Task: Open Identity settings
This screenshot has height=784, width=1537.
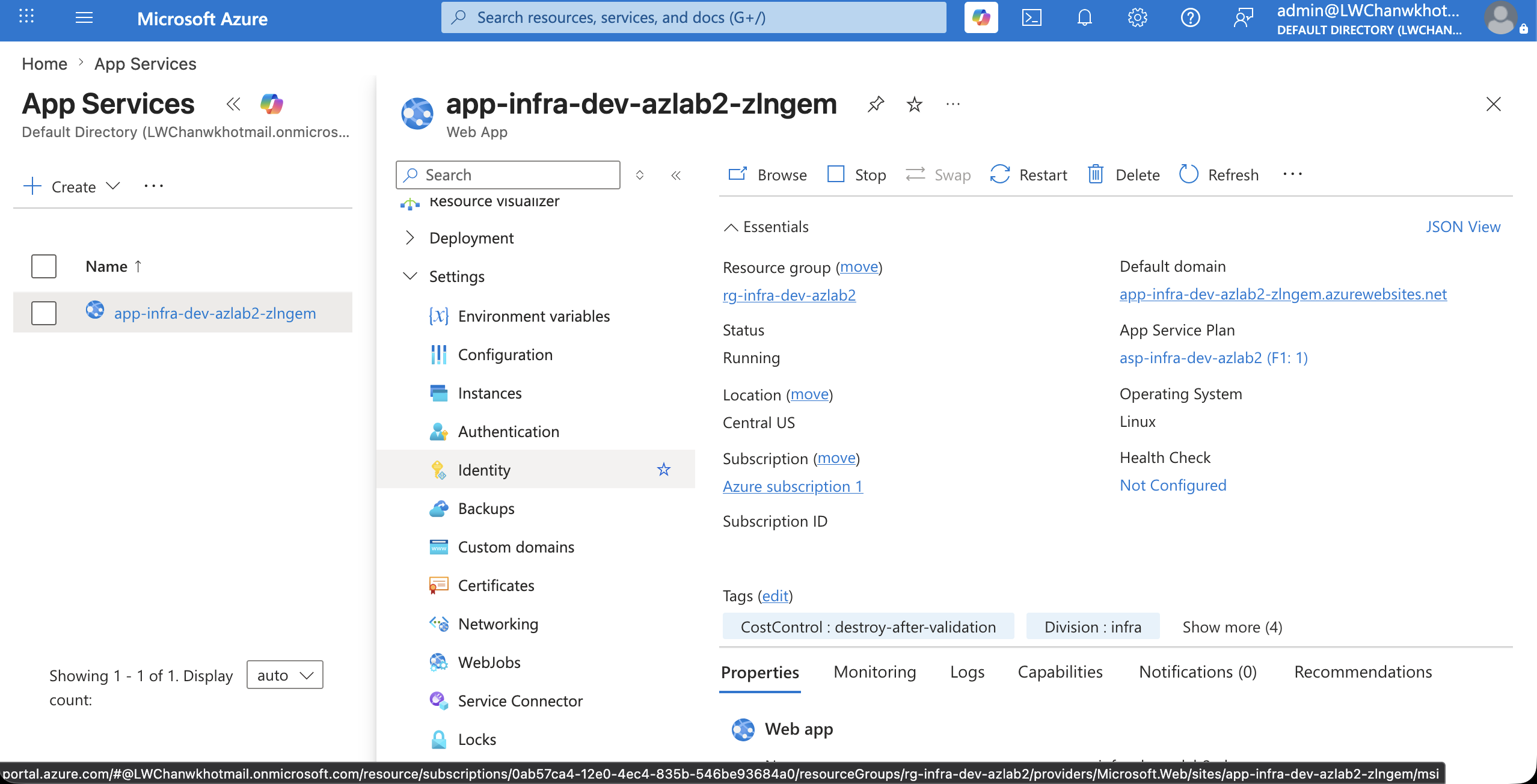Action: 536,470
